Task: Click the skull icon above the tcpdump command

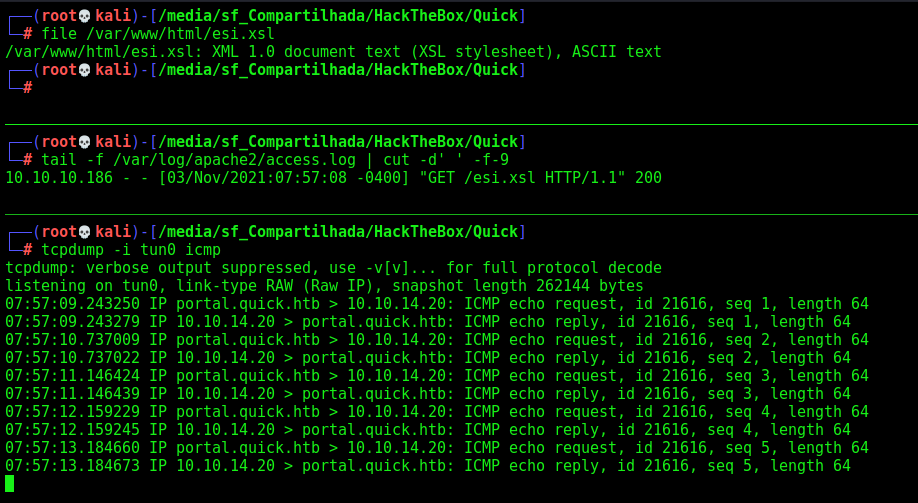Action: 84,232
